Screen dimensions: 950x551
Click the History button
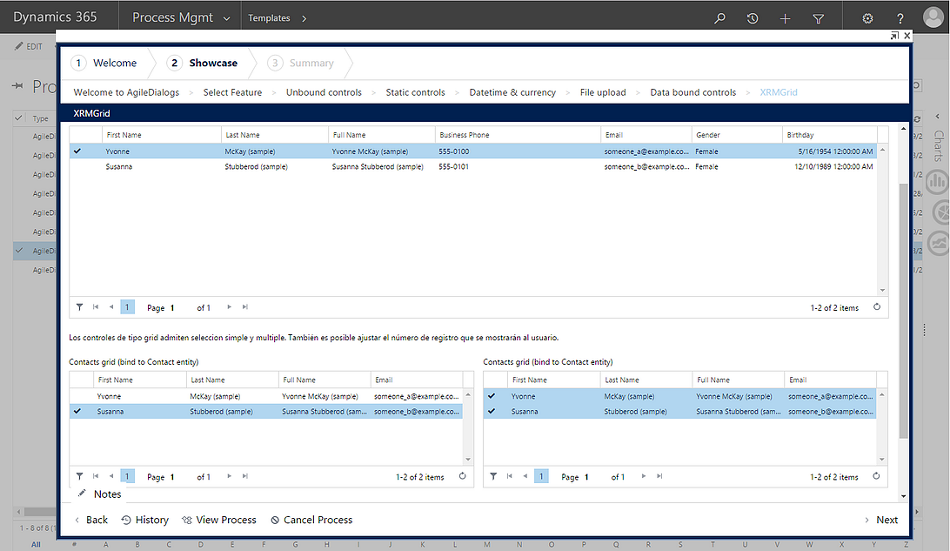[x=145, y=520]
